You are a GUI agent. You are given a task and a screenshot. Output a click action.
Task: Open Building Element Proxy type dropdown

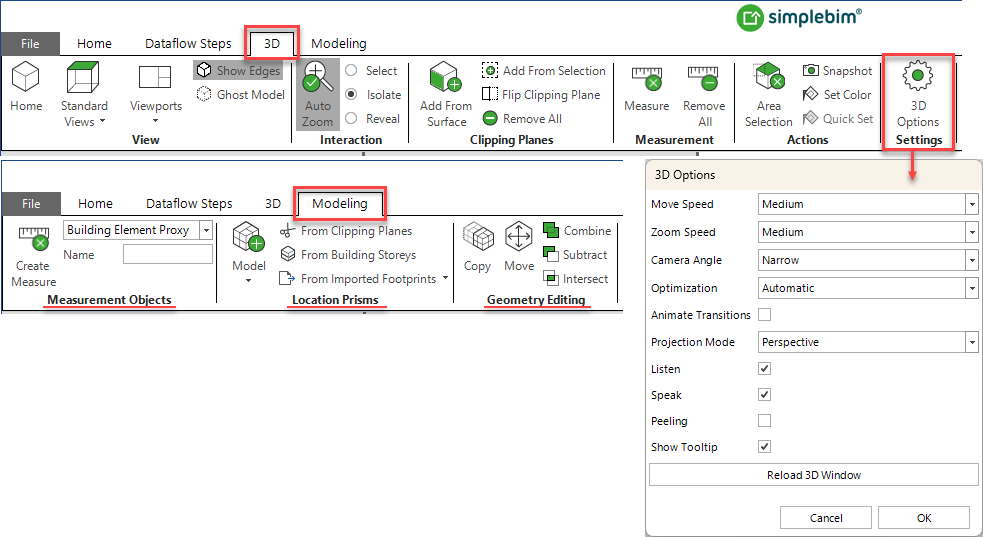[x=206, y=231]
